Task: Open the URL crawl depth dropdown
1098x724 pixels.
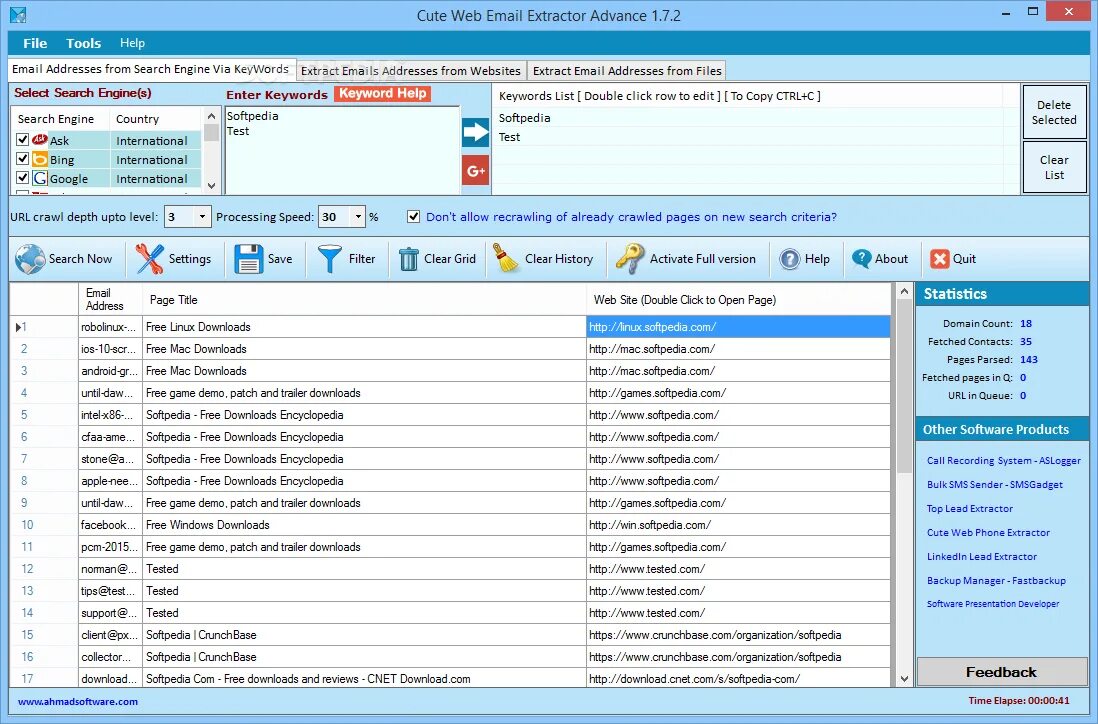Action: [202, 217]
